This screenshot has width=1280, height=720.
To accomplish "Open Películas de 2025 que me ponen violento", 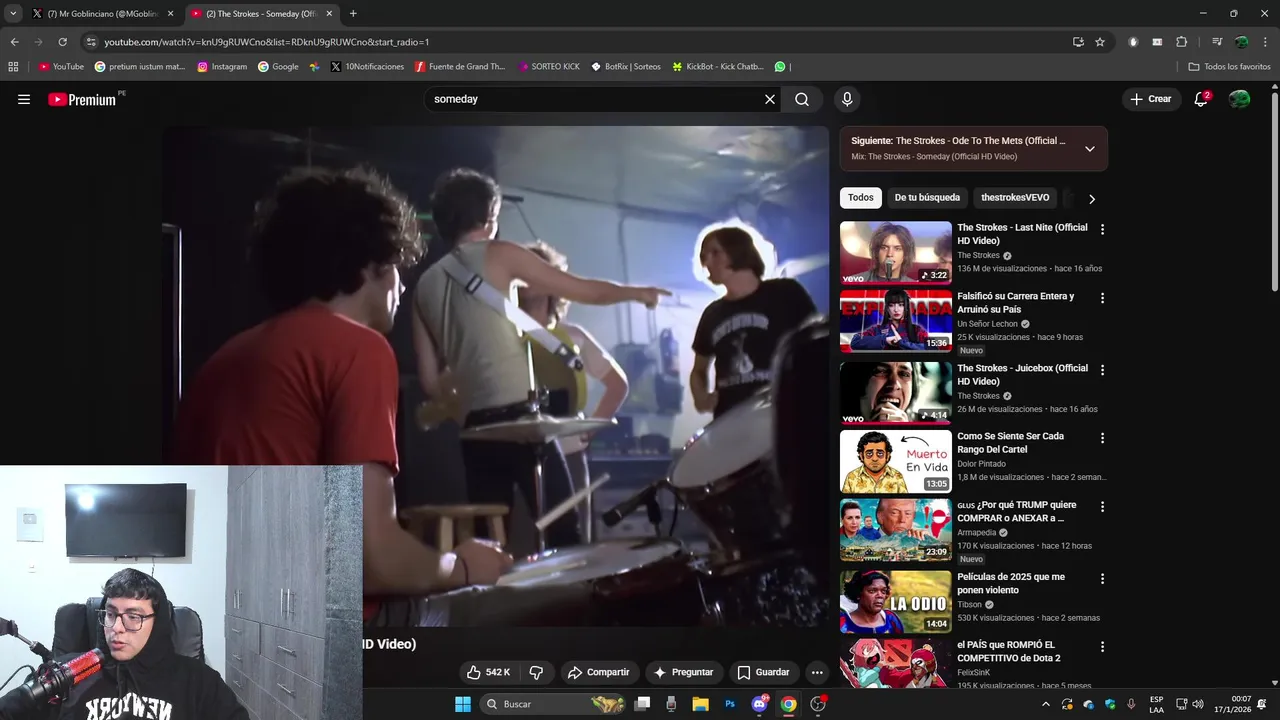I will [1011, 583].
